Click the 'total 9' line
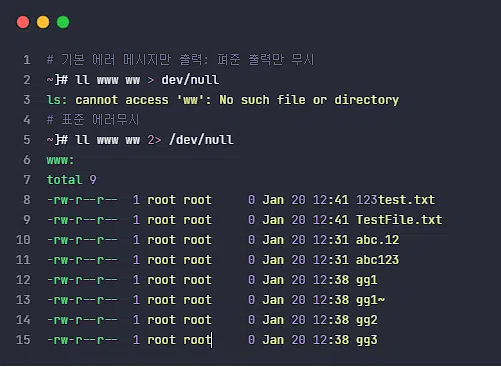The width and height of the screenshot is (501, 367). point(71,180)
